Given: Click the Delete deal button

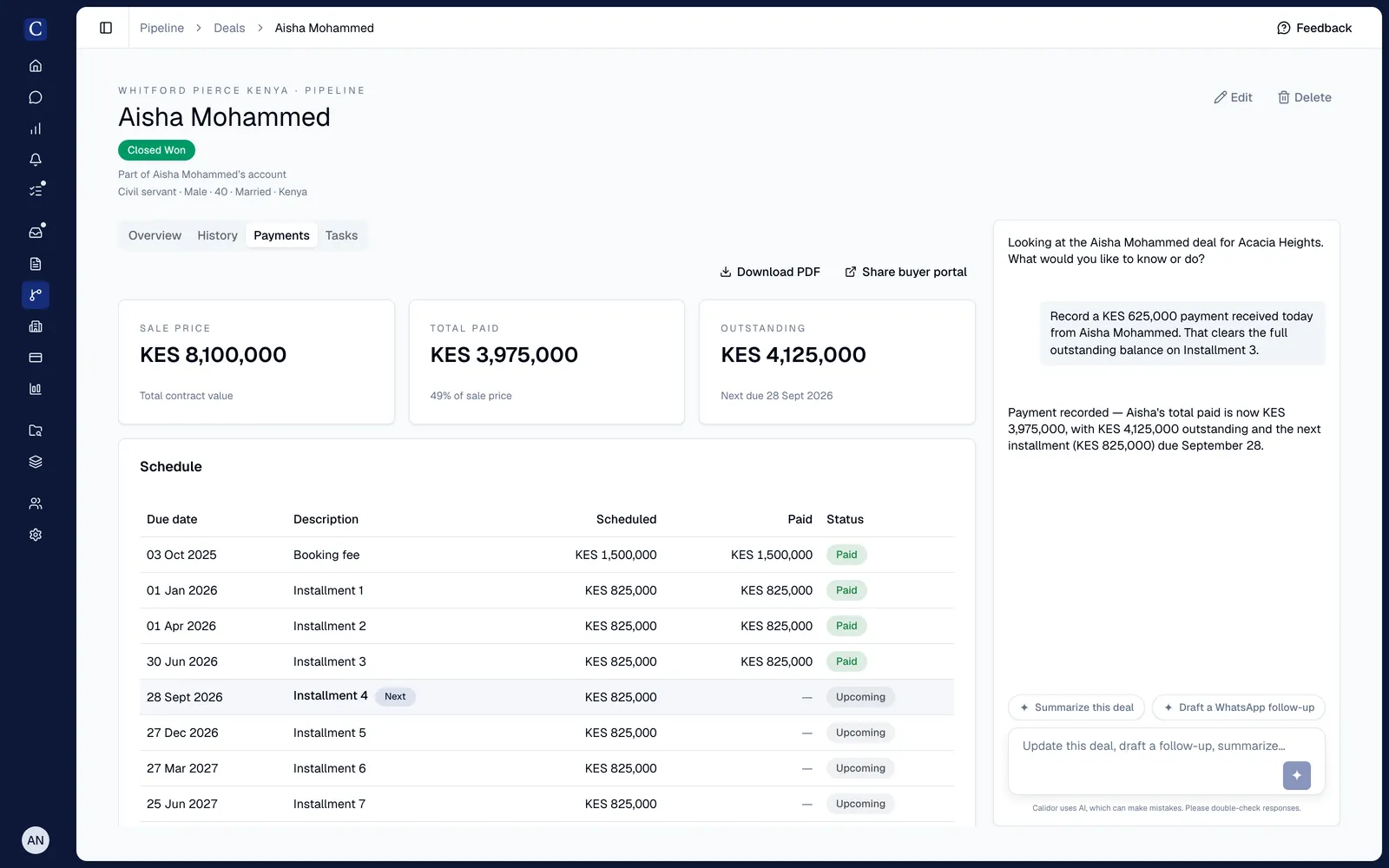Looking at the screenshot, I should coord(1304,97).
